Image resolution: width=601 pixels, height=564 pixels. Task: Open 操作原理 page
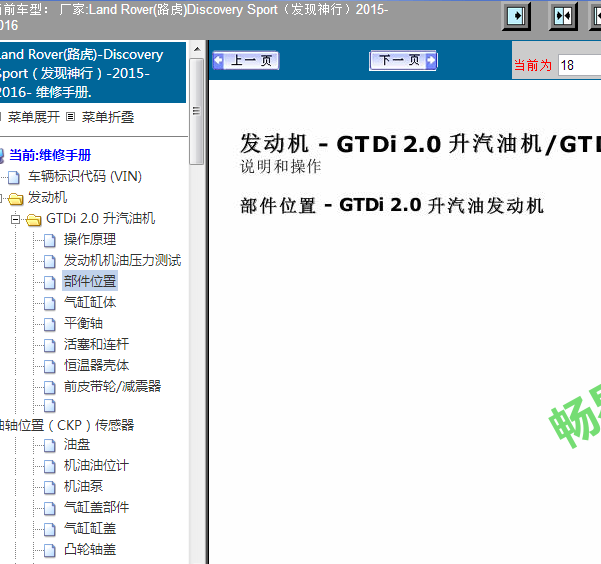click(90, 239)
